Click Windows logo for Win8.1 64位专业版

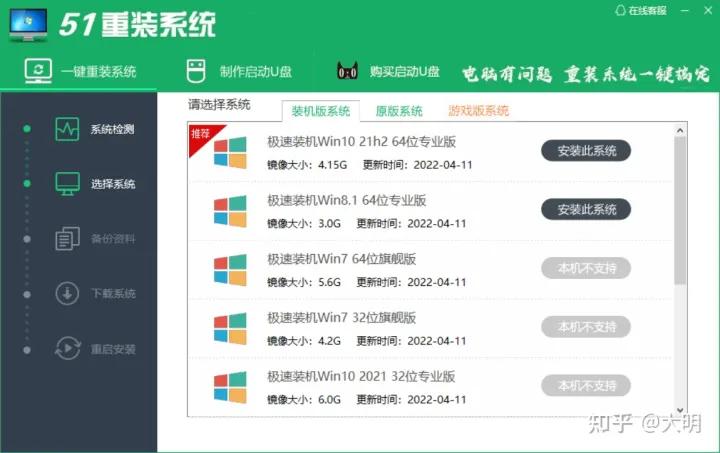(230, 211)
